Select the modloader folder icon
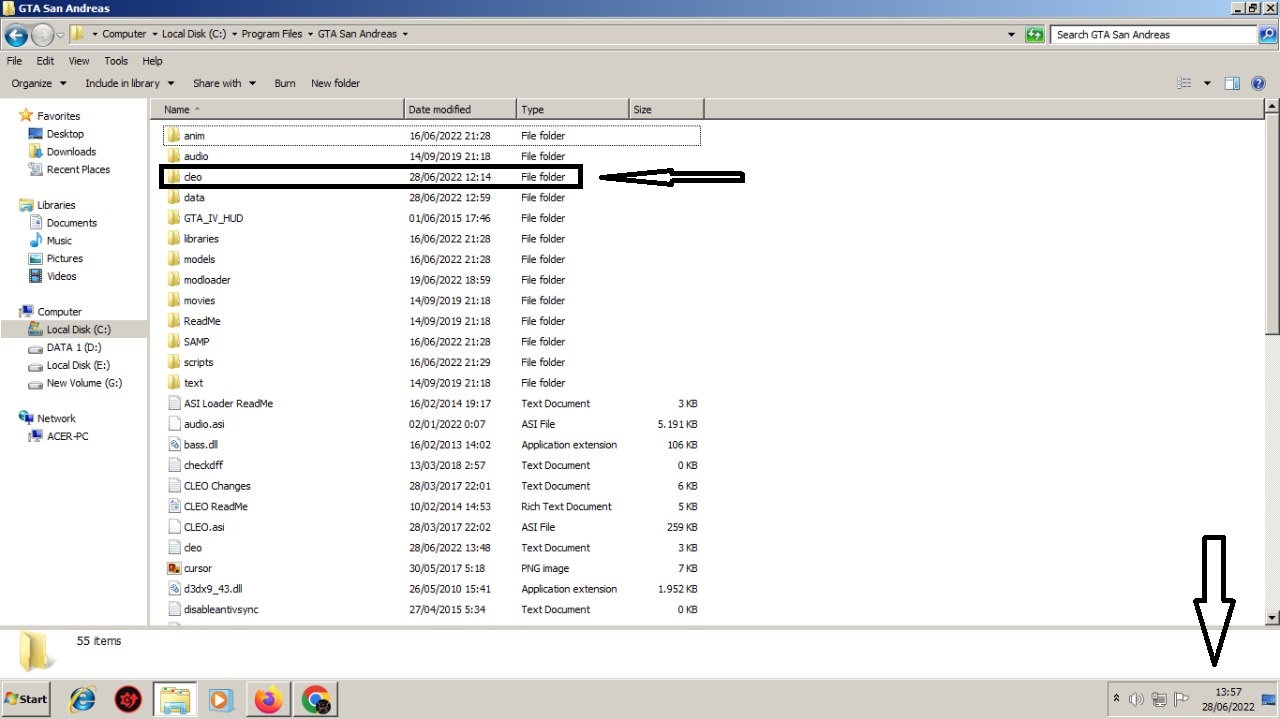 click(173, 280)
